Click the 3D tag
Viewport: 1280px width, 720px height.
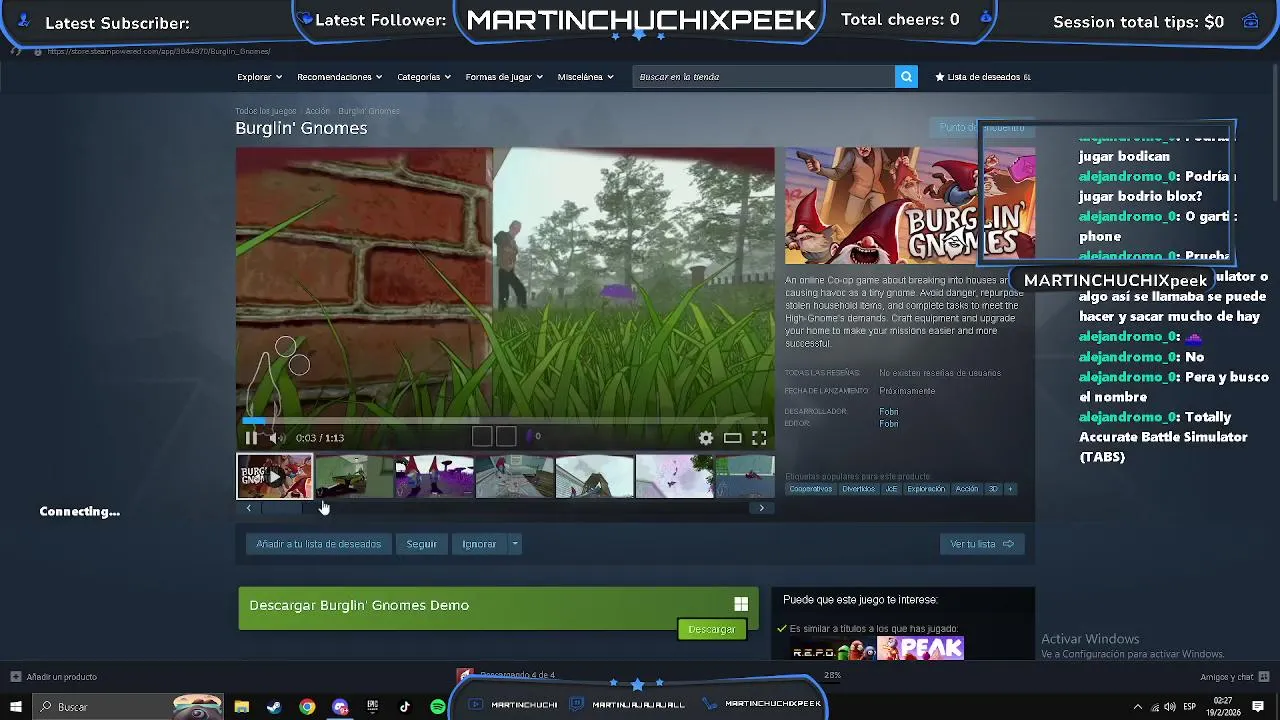coord(993,489)
